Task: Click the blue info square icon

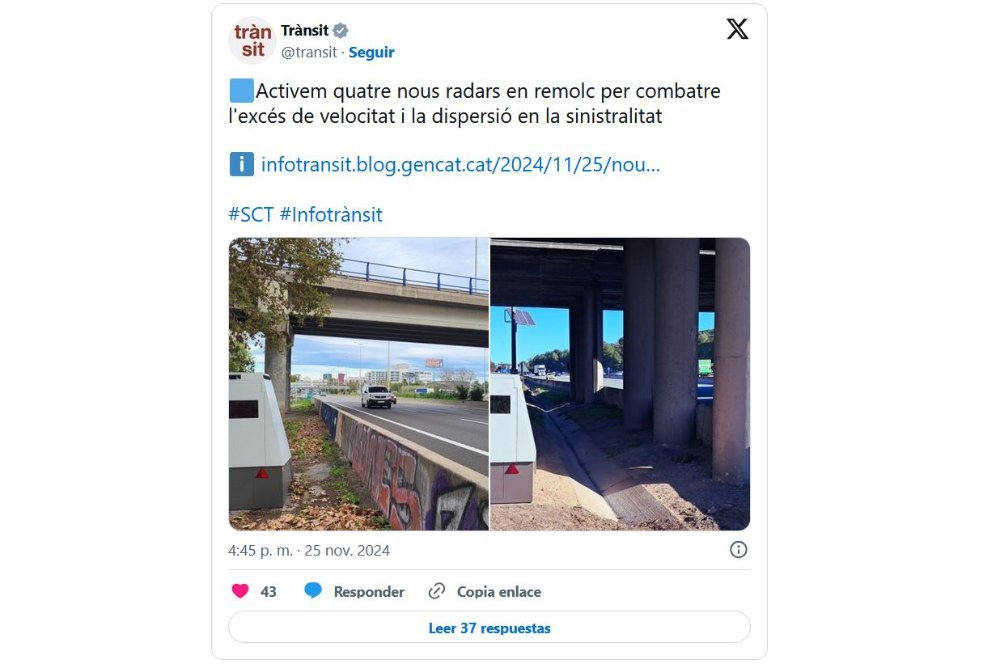Action: click(242, 165)
